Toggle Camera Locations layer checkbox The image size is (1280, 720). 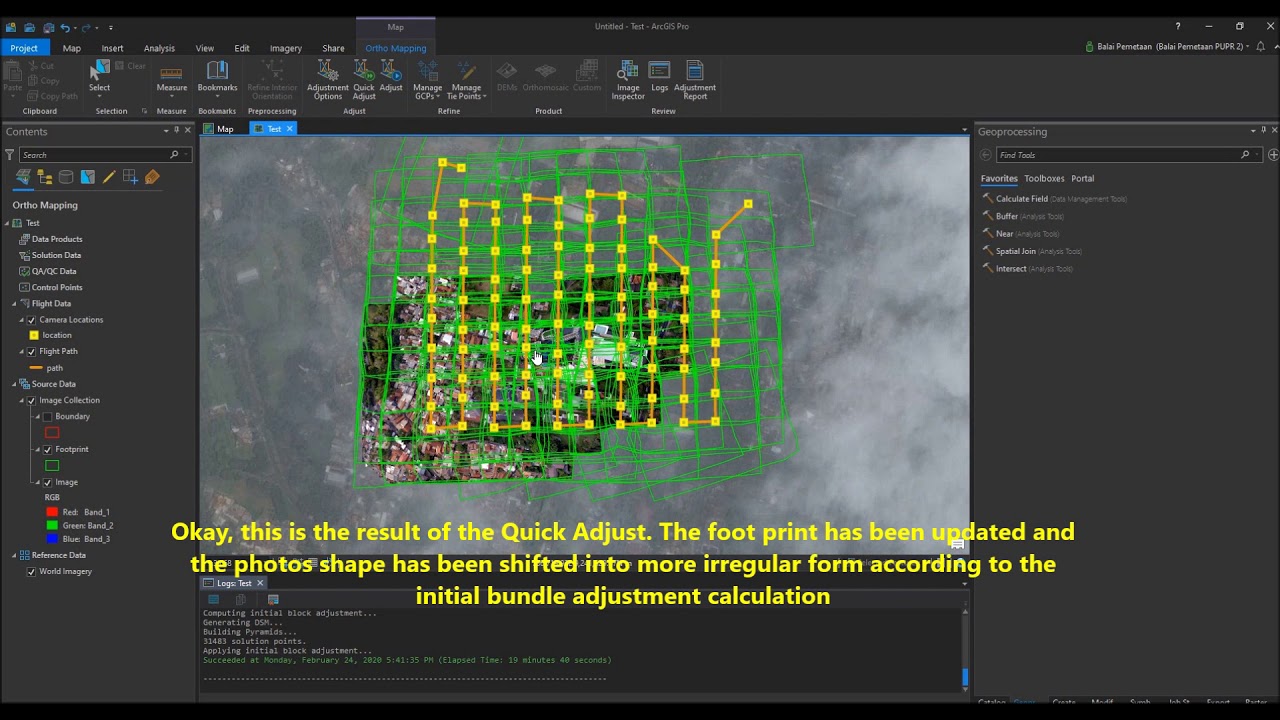point(31,320)
